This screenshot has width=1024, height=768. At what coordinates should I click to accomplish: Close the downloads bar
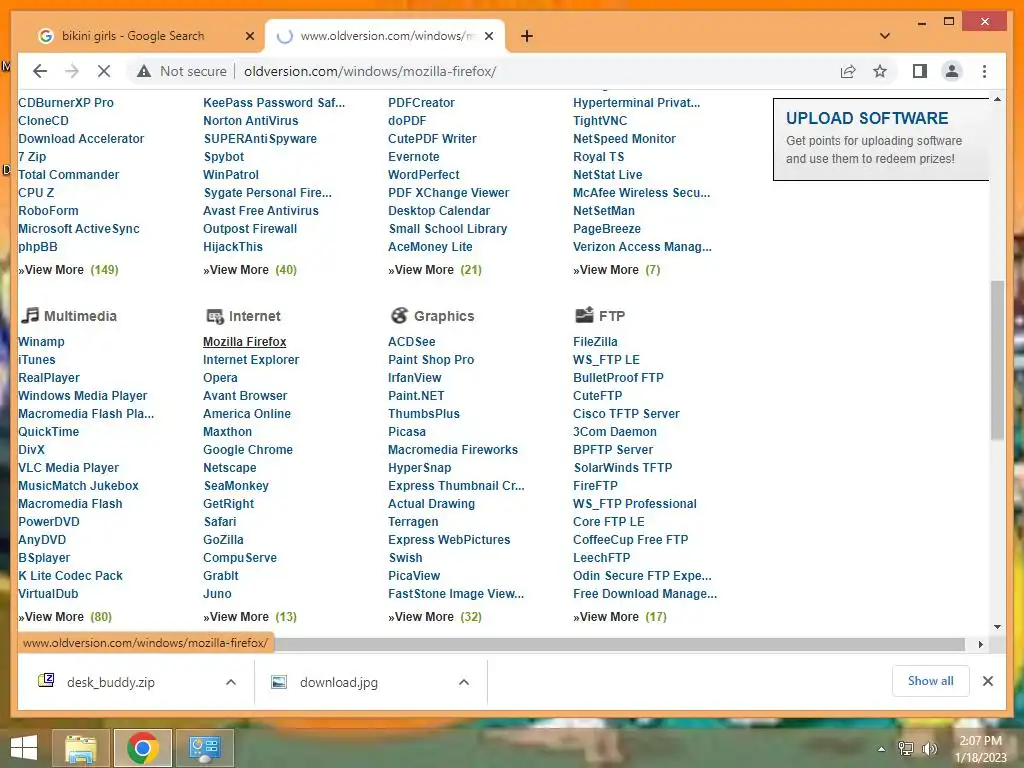point(987,681)
